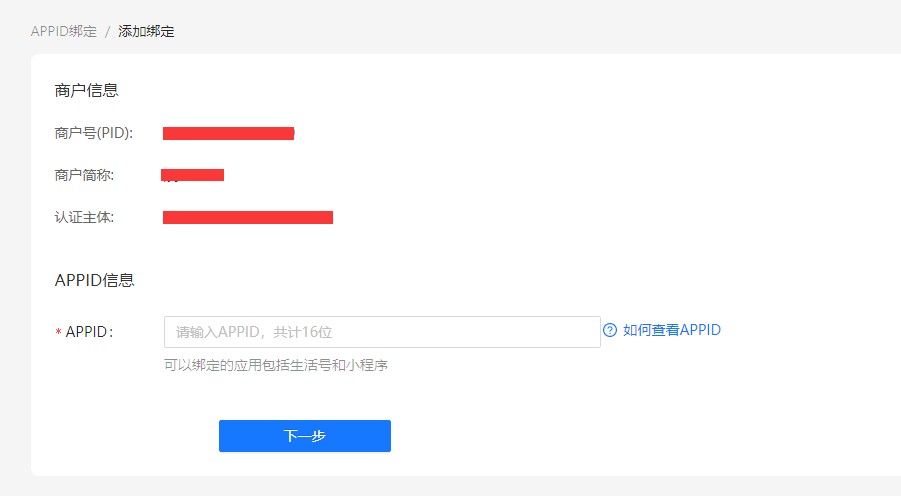Click the 下一步 button
This screenshot has width=901, height=496.
305,436
